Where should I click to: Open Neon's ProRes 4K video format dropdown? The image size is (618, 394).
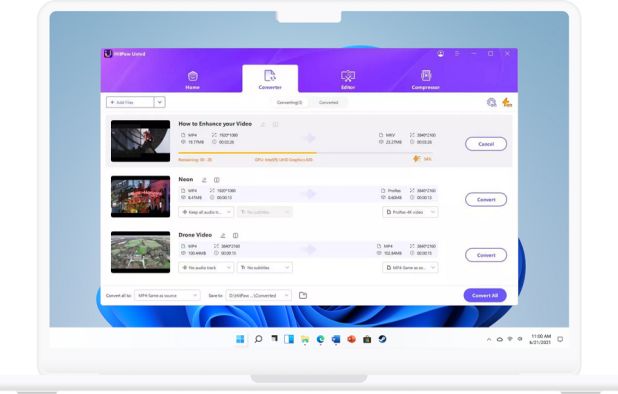410,212
